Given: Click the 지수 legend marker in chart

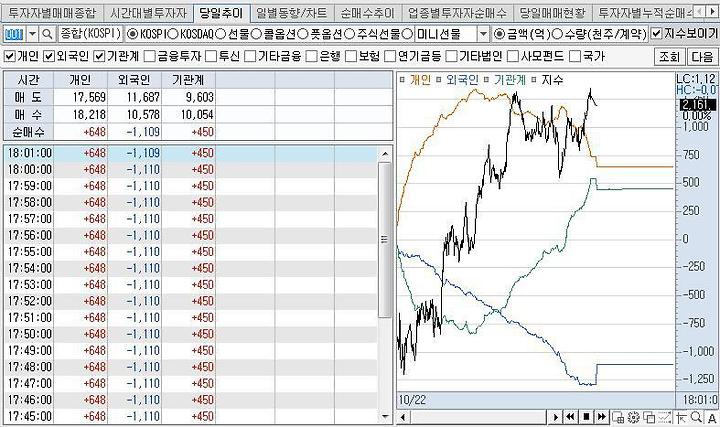Looking at the screenshot, I should [534, 80].
